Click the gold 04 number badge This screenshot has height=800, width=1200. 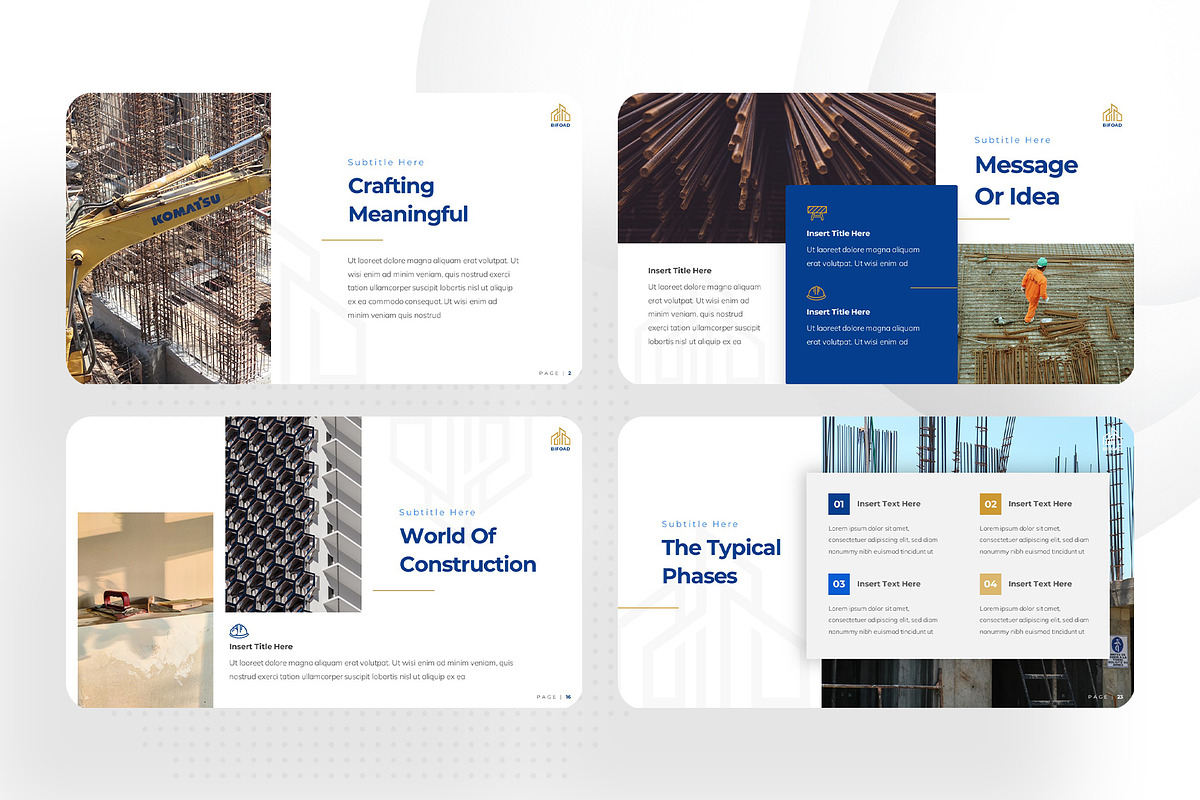click(990, 584)
